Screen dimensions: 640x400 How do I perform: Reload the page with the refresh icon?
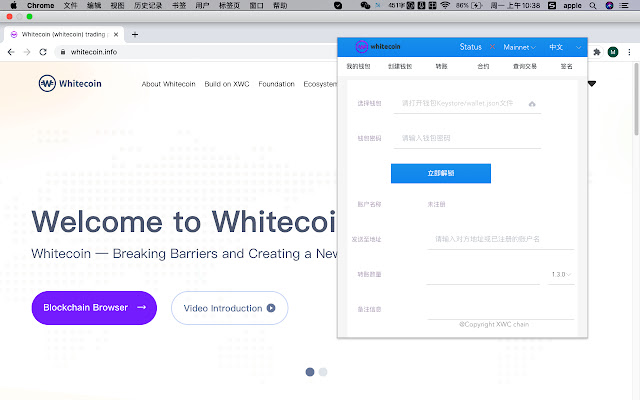(x=43, y=52)
